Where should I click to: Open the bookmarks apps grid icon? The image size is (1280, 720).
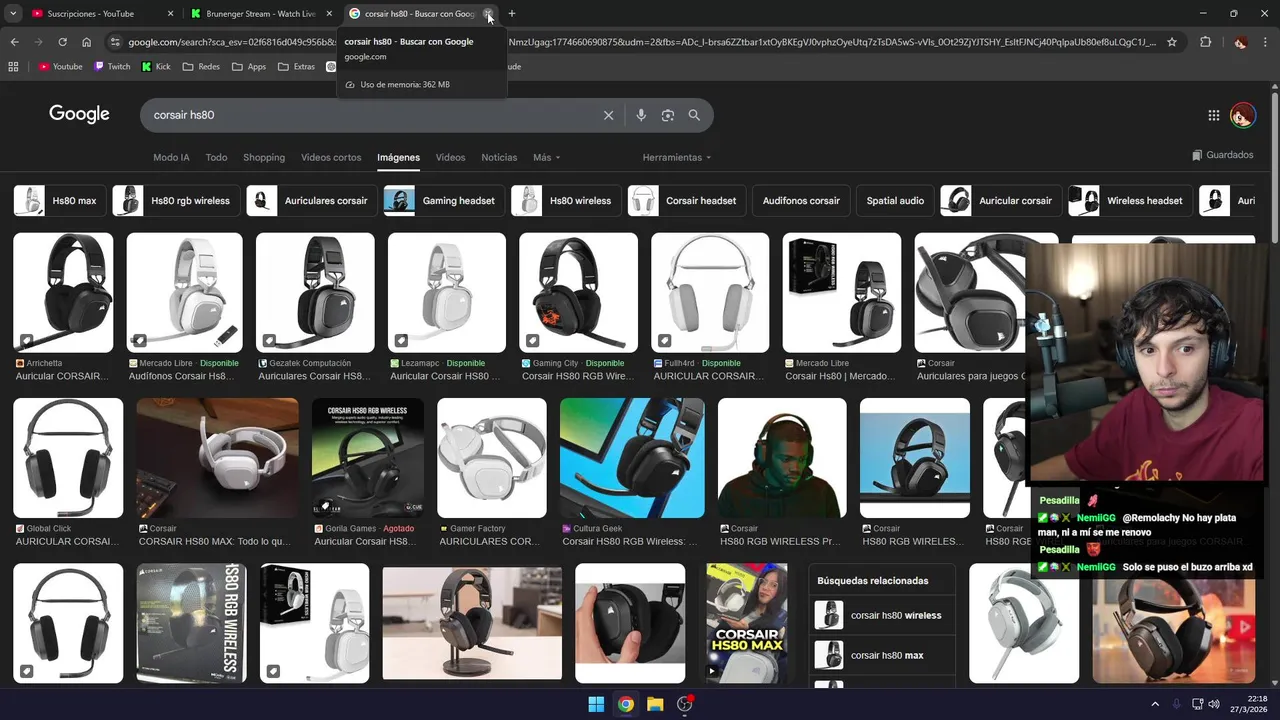(13, 67)
